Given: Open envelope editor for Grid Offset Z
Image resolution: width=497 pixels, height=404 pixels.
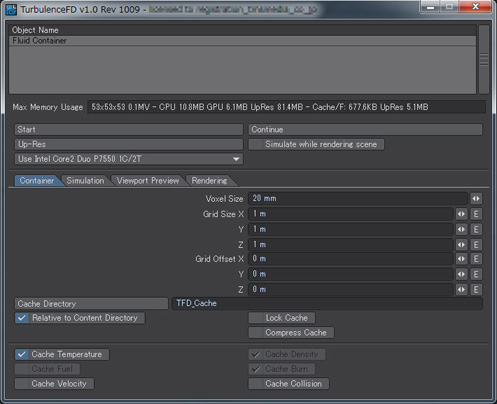Looking at the screenshot, I should click(x=476, y=289).
